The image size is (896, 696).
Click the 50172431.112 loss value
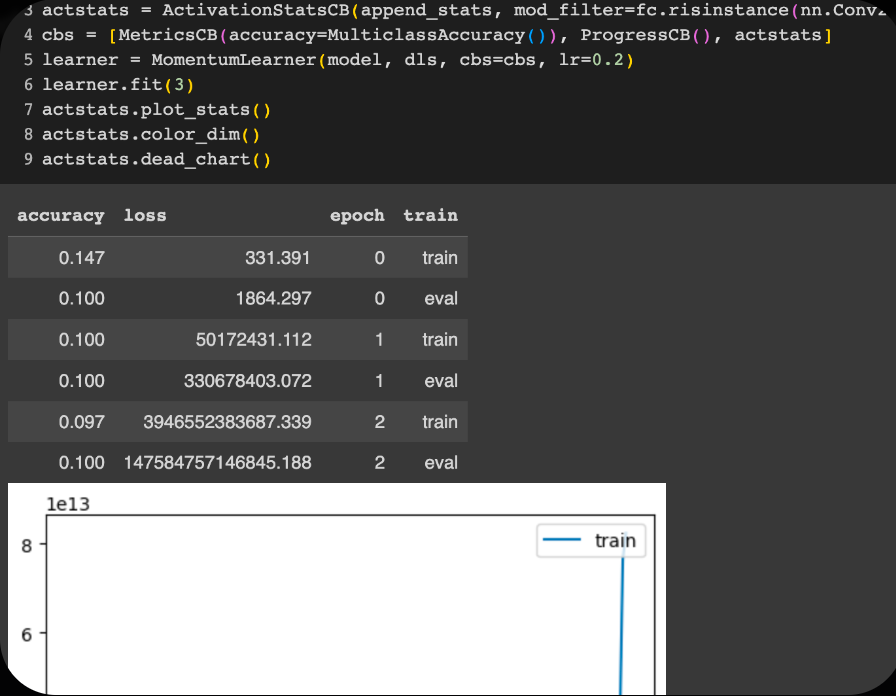tap(253, 340)
